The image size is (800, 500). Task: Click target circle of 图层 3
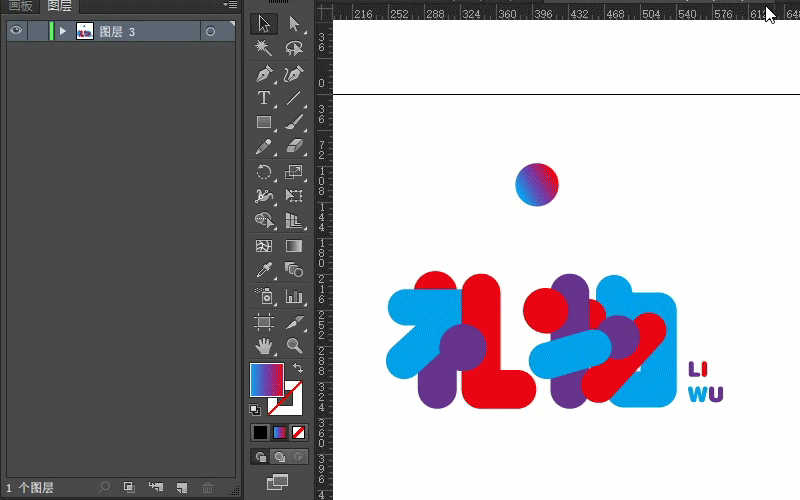210,32
